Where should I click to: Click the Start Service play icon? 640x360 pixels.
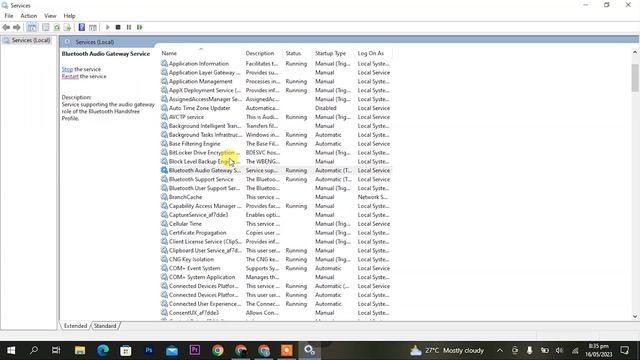(x=108, y=27)
